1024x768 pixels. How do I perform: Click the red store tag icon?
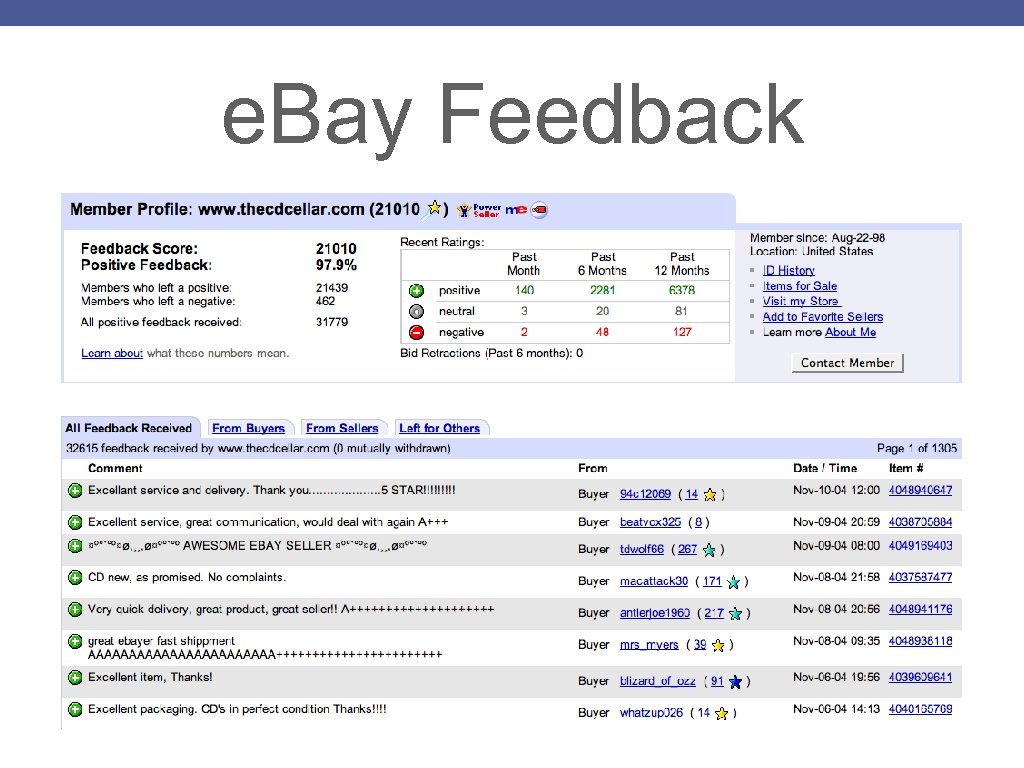(x=539, y=210)
